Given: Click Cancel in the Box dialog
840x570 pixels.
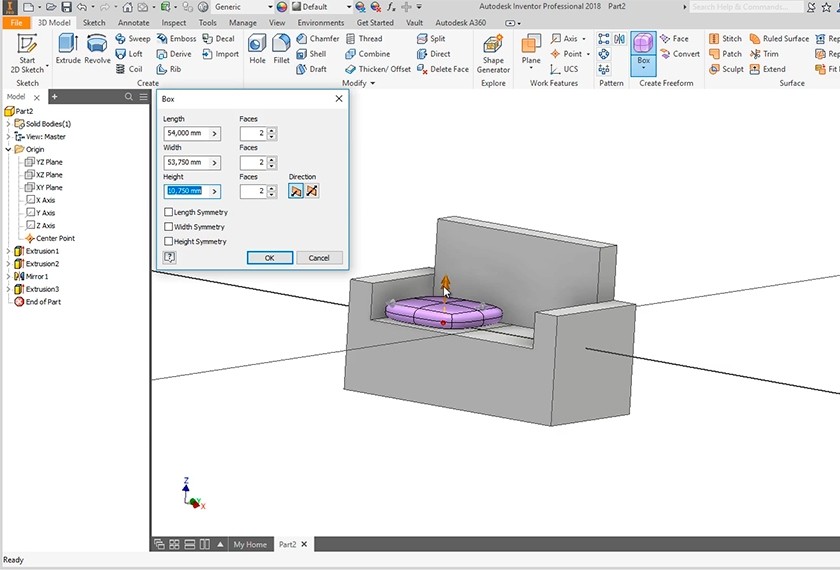Looking at the screenshot, I should [x=319, y=257].
